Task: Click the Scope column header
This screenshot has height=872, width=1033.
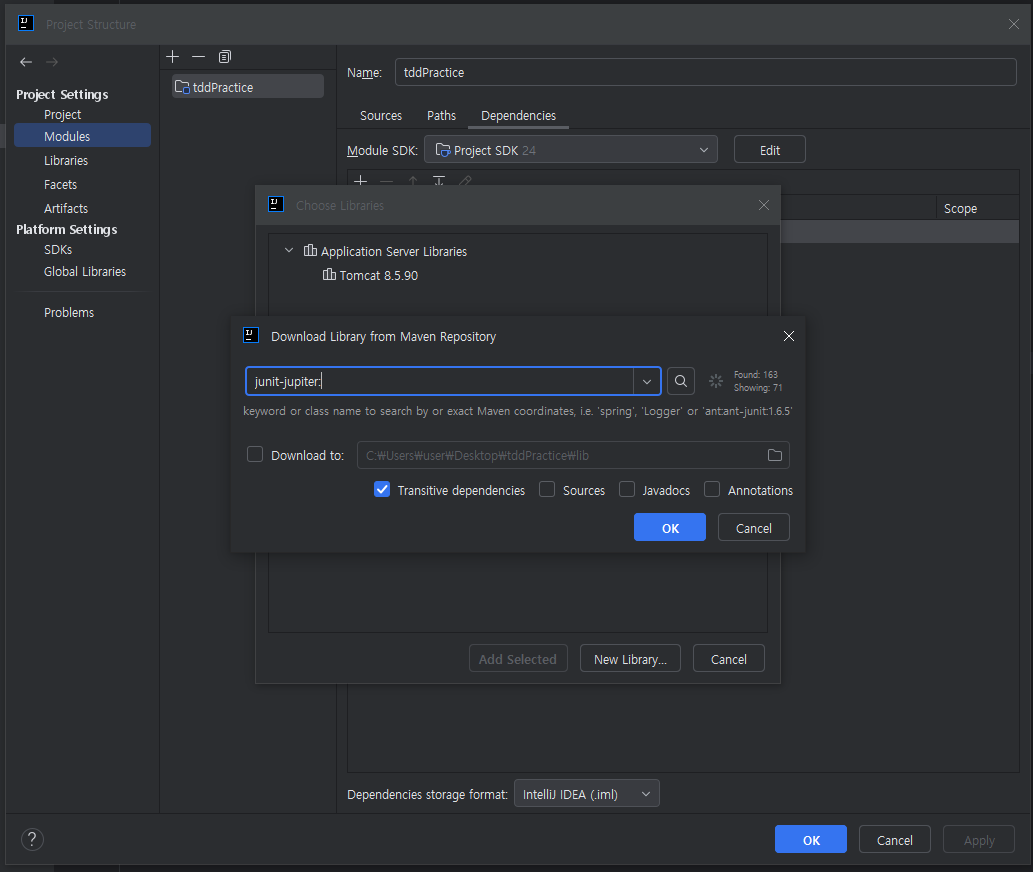Action: [x=960, y=208]
